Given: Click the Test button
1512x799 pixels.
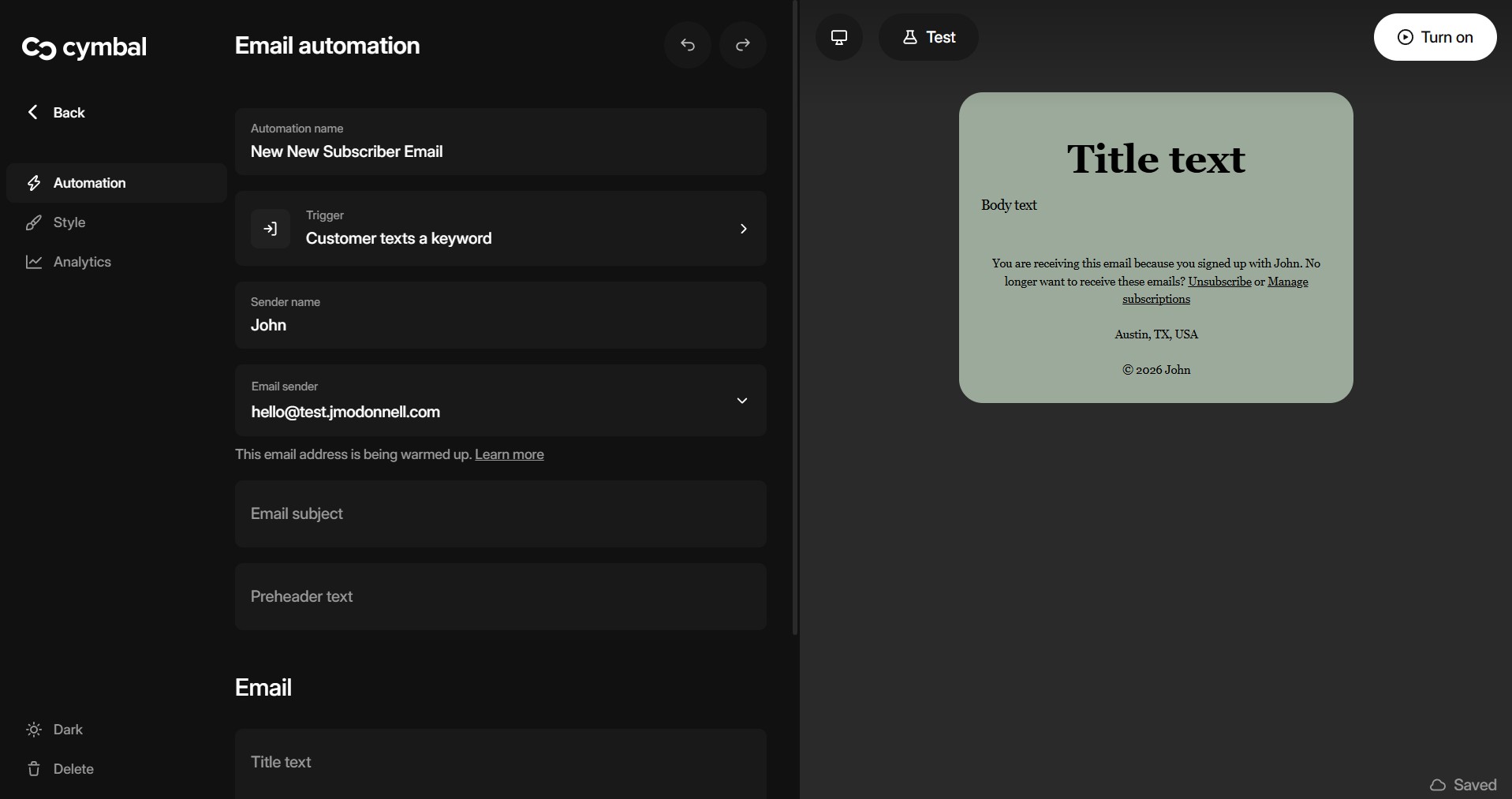Looking at the screenshot, I should [928, 37].
